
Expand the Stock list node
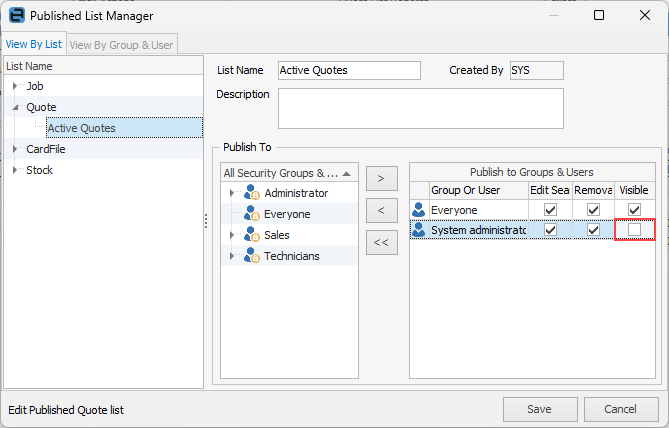click(15, 170)
